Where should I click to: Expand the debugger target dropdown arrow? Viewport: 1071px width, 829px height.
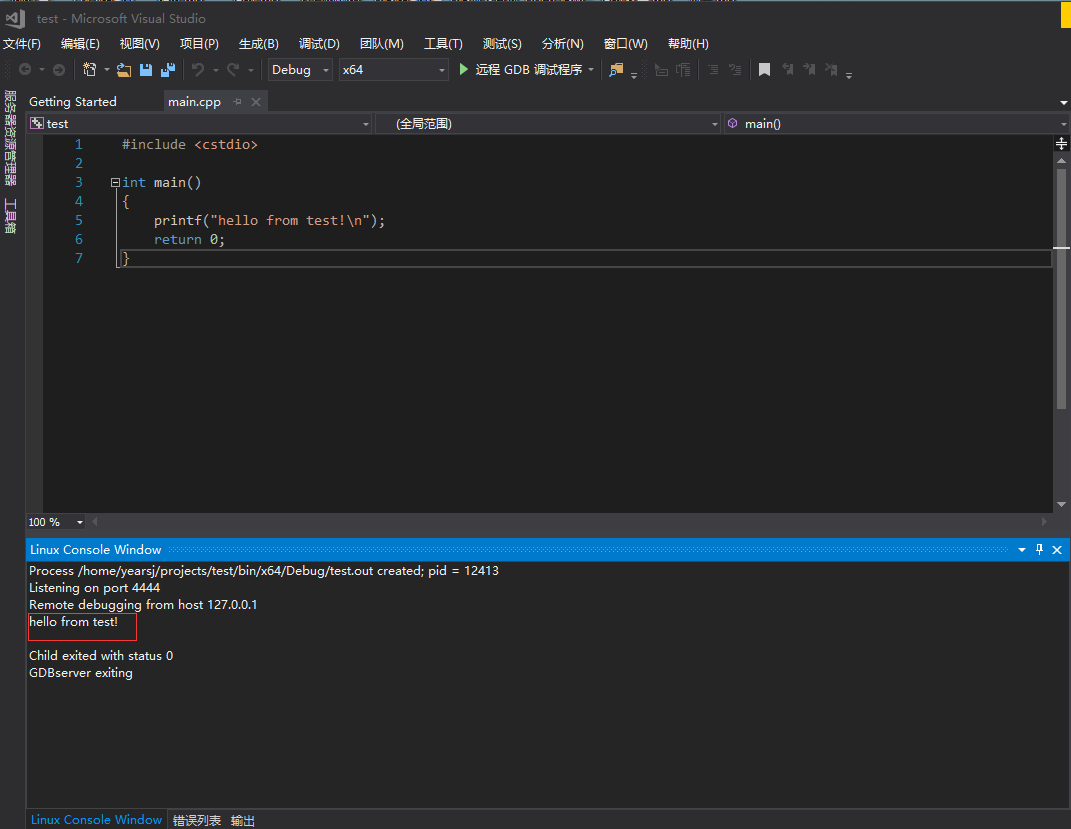click(x=592, y=70)
